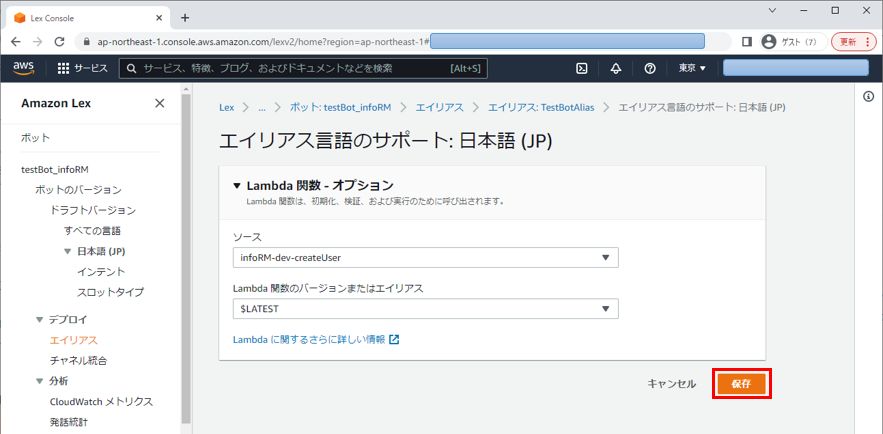
Task: Go to the Lex breadcrumb link
Action: tap(226, 108)
